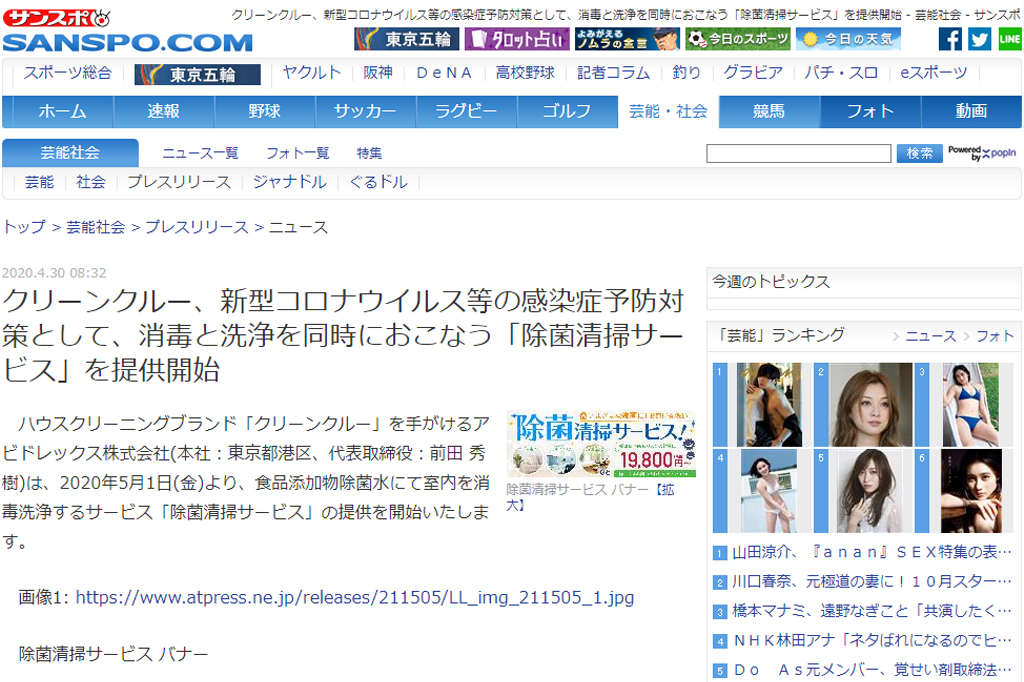The width and height of the screenshot is (1024, 682).
Task: Open the 山田涼介 anan ranking headline
Action: [872, 553]
